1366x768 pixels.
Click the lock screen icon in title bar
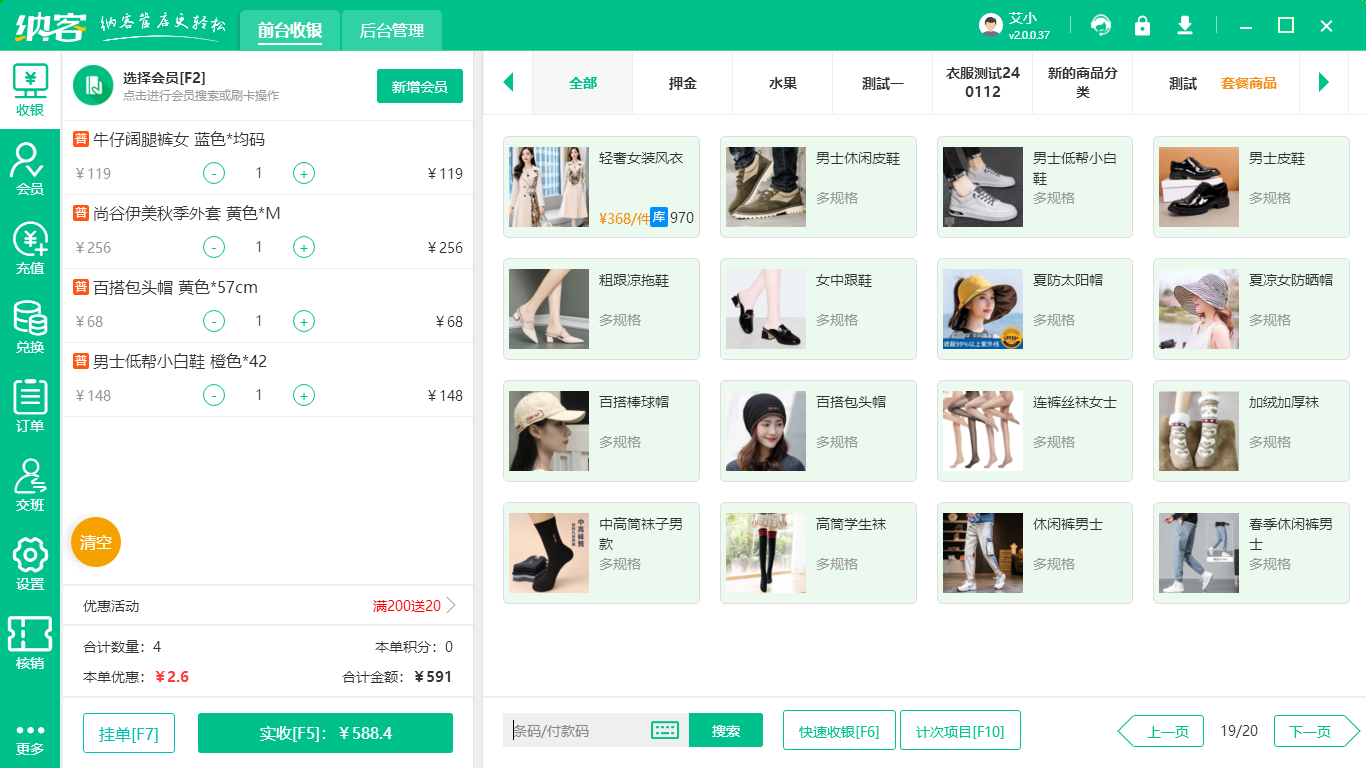1142,26
